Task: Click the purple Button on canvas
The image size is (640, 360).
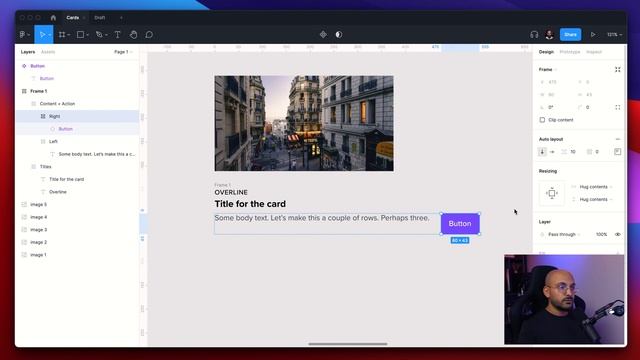Action: pyautogui.click(x=460, y=224)
